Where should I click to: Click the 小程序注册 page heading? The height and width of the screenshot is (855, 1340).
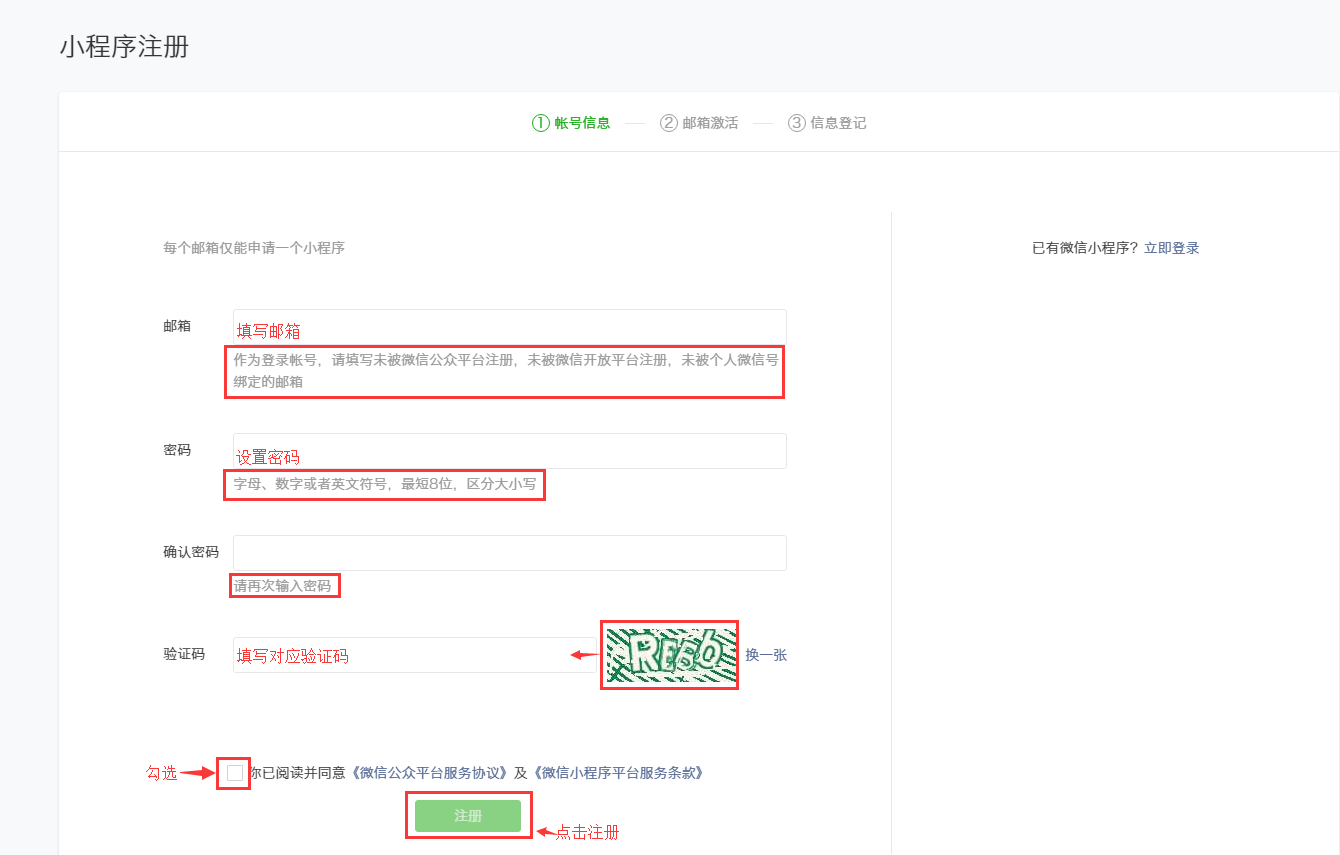124,47
